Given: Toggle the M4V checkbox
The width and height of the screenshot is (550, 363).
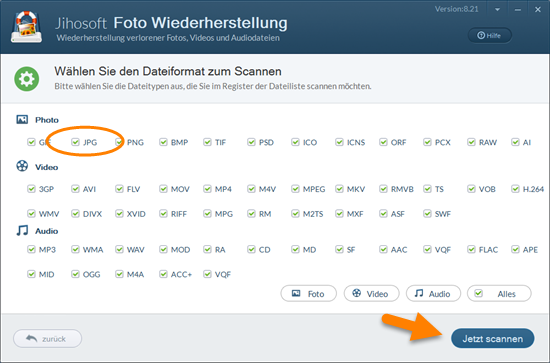Looking at the screenshot, I should pos(251,189).
